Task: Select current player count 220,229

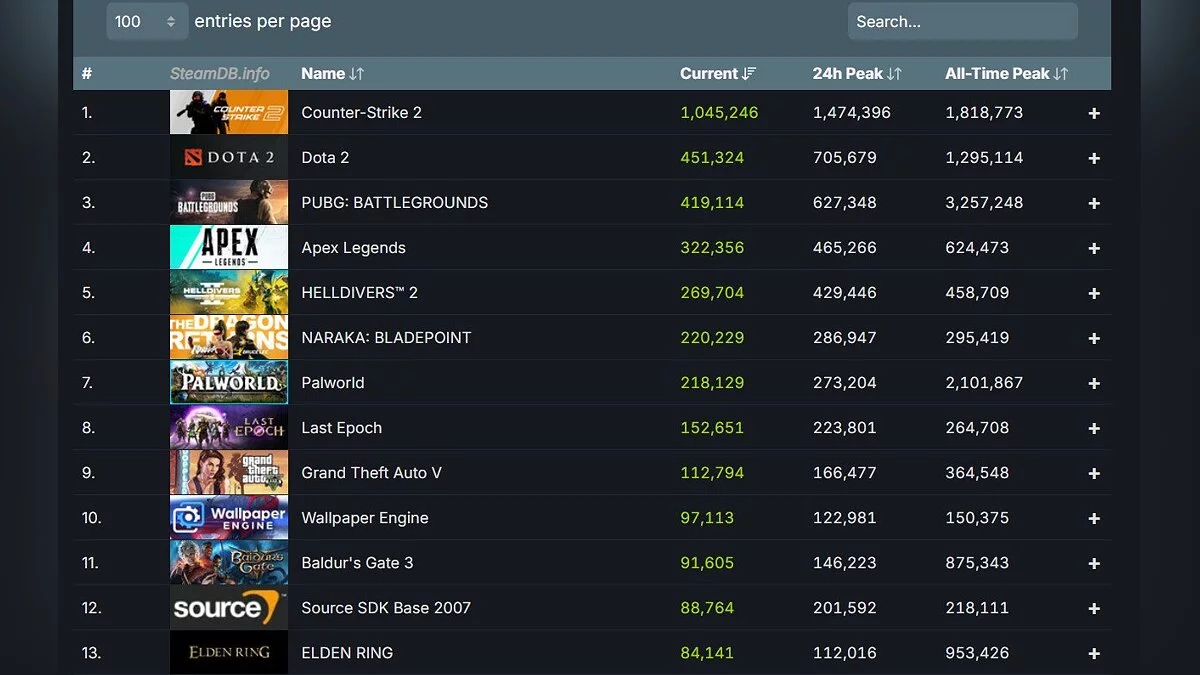Action: (712, 337)
